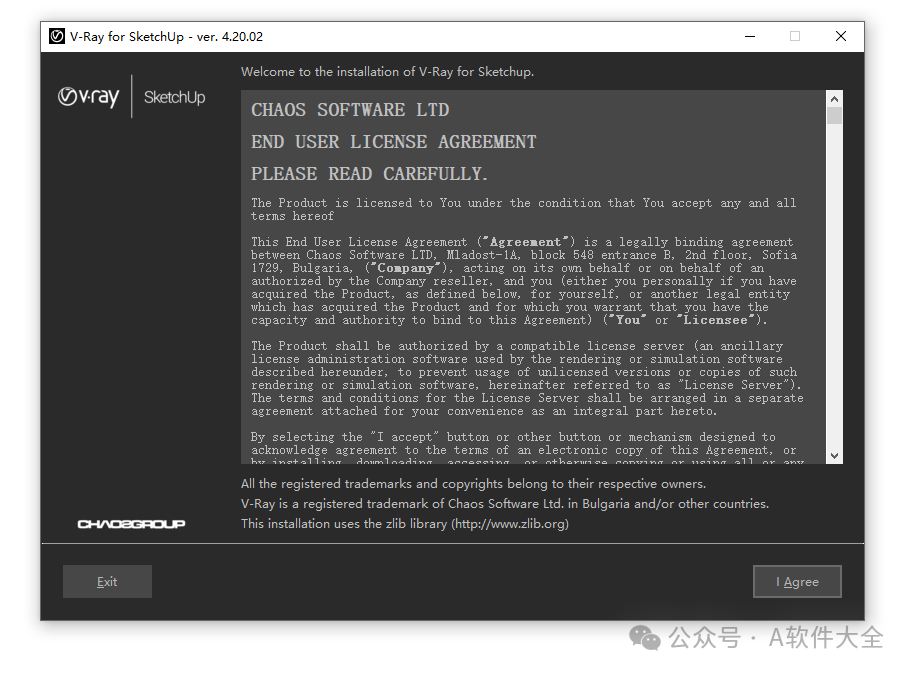The height and width of the screenshot is (673, 912).
Task: Click 'PLEASE READ CAREFULLY.' heading
Action: 369,174
